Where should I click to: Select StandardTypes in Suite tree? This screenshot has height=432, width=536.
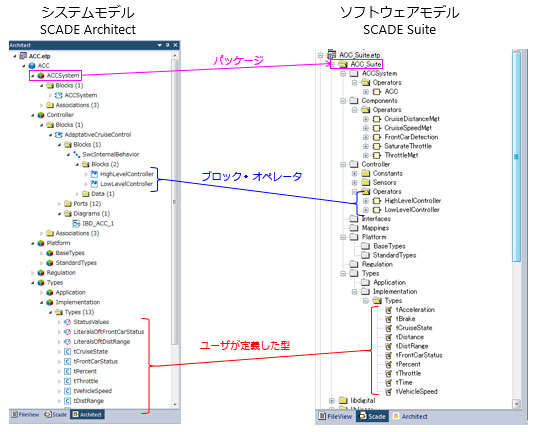394,255
